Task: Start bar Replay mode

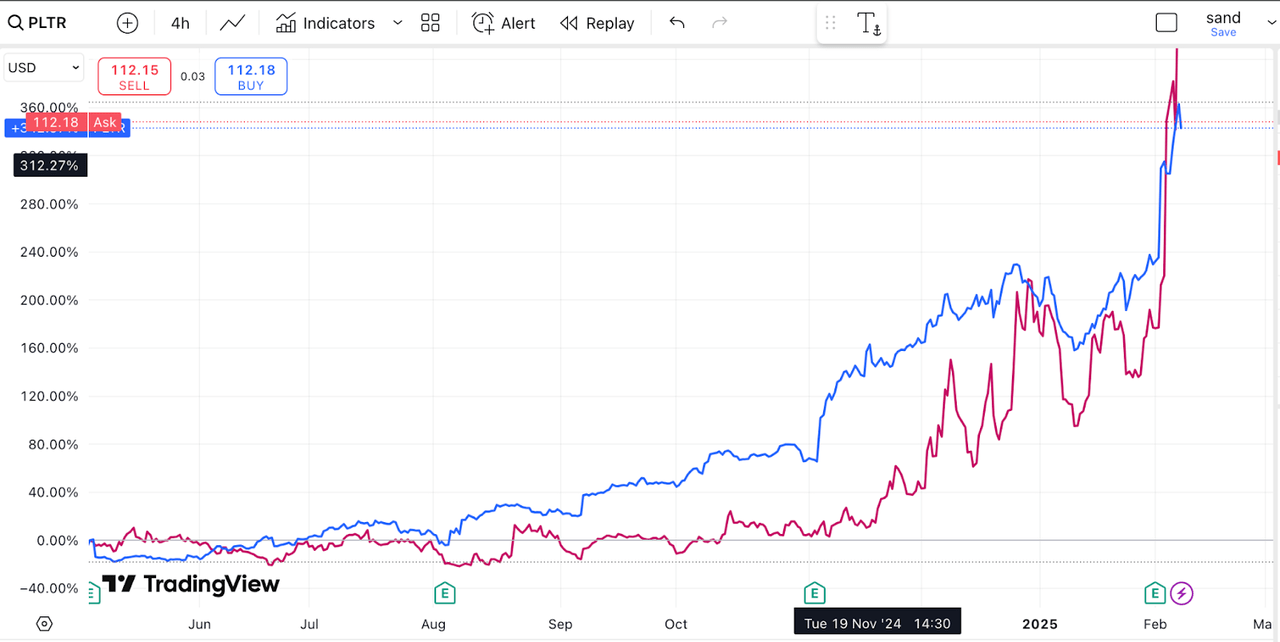Action: click(597, 22)
